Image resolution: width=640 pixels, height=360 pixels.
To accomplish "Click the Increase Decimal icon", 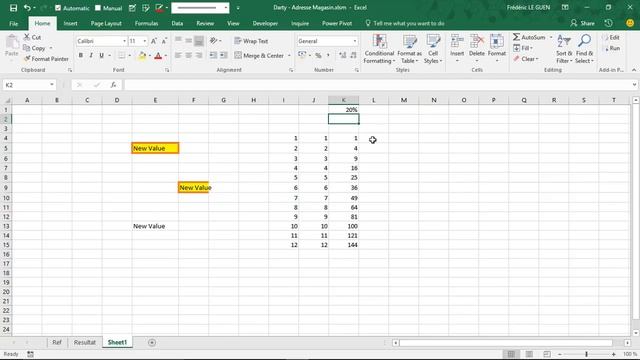I will click(x=343, y=56).
